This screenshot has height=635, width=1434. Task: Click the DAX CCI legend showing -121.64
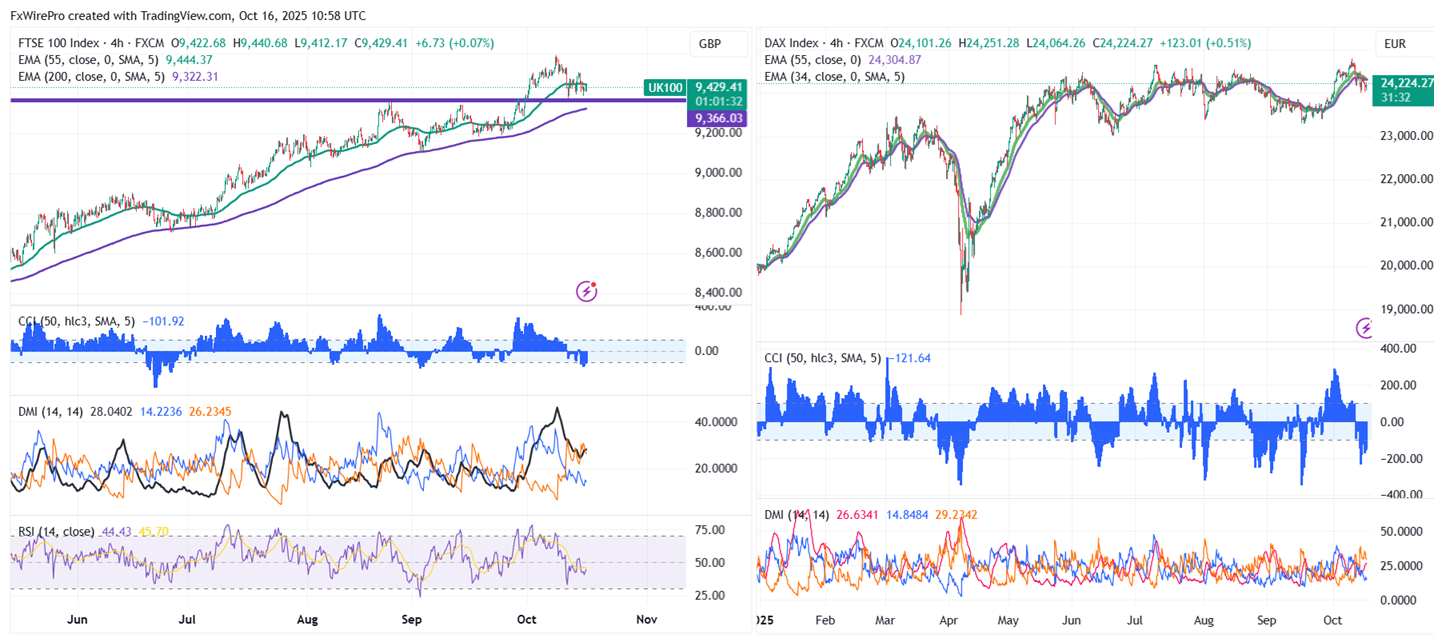[850, 358]
